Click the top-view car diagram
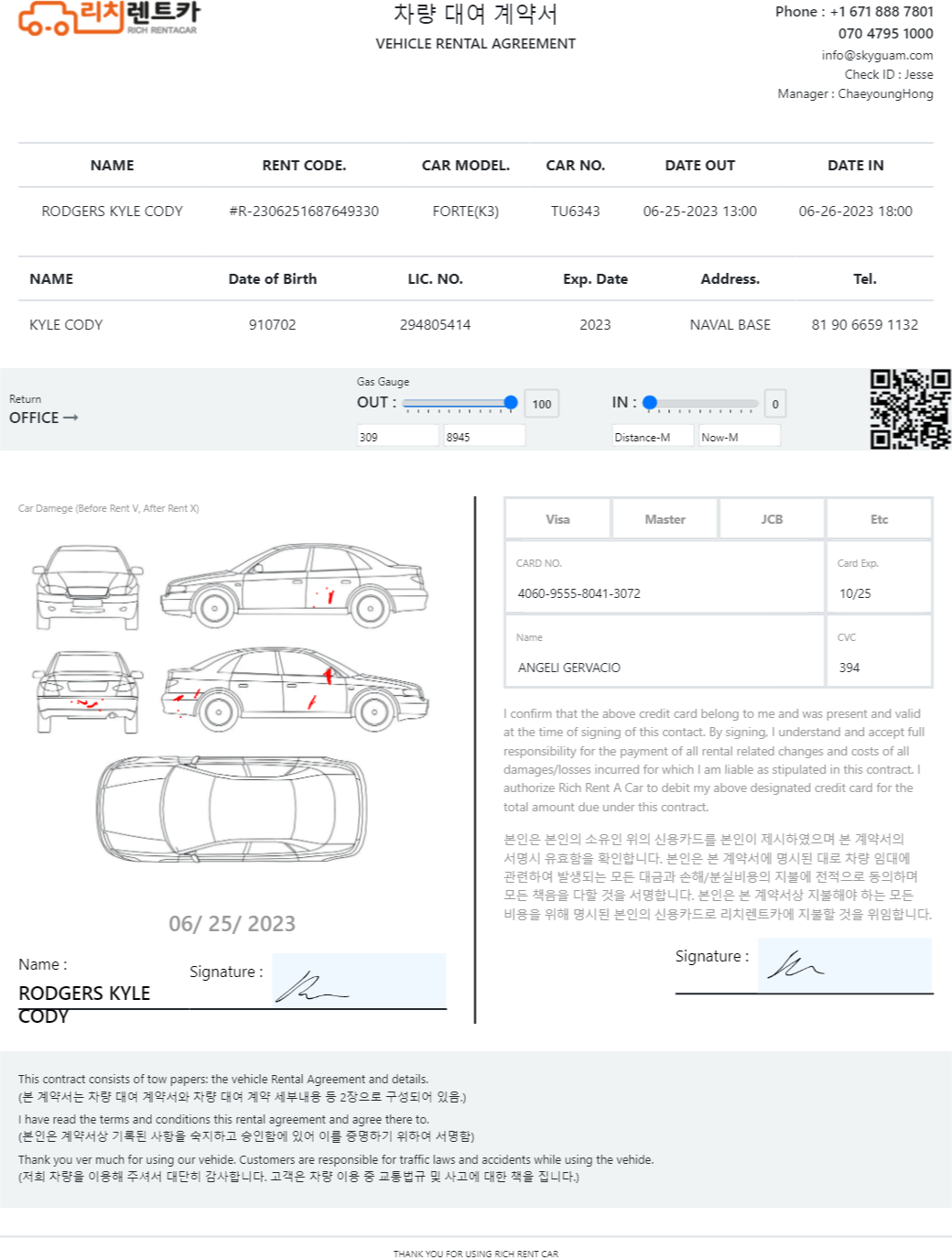 [x=233, y=809]
